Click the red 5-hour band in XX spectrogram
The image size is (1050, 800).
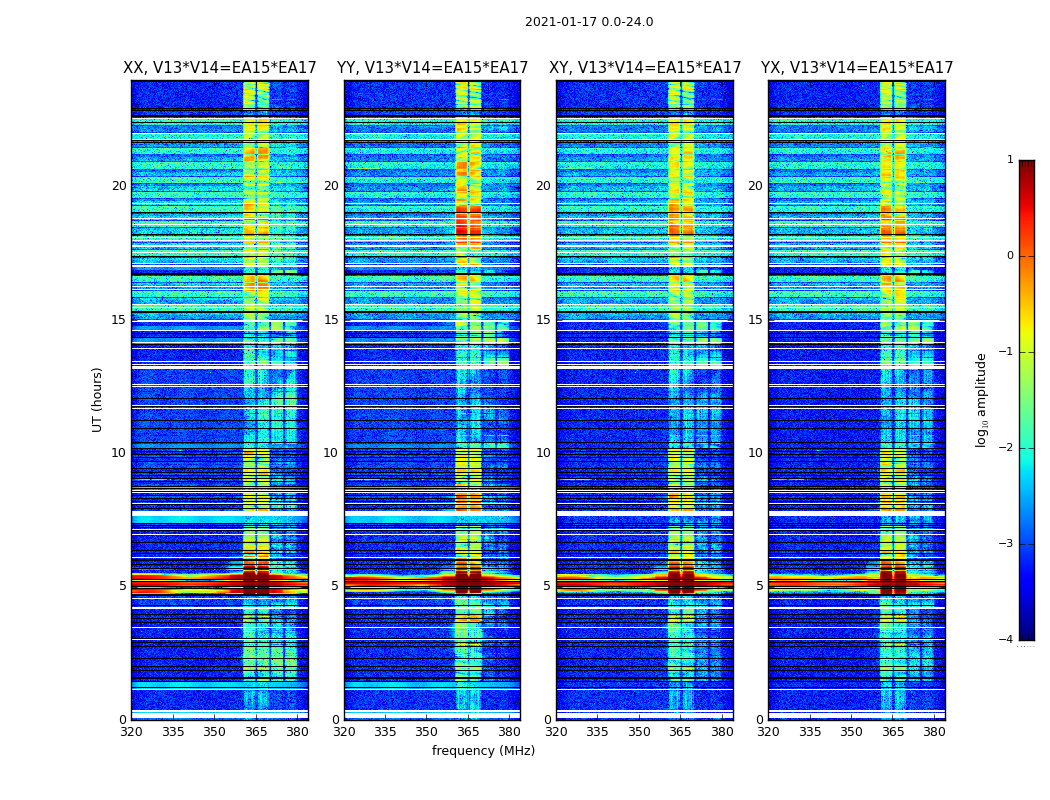click(180, 582)
